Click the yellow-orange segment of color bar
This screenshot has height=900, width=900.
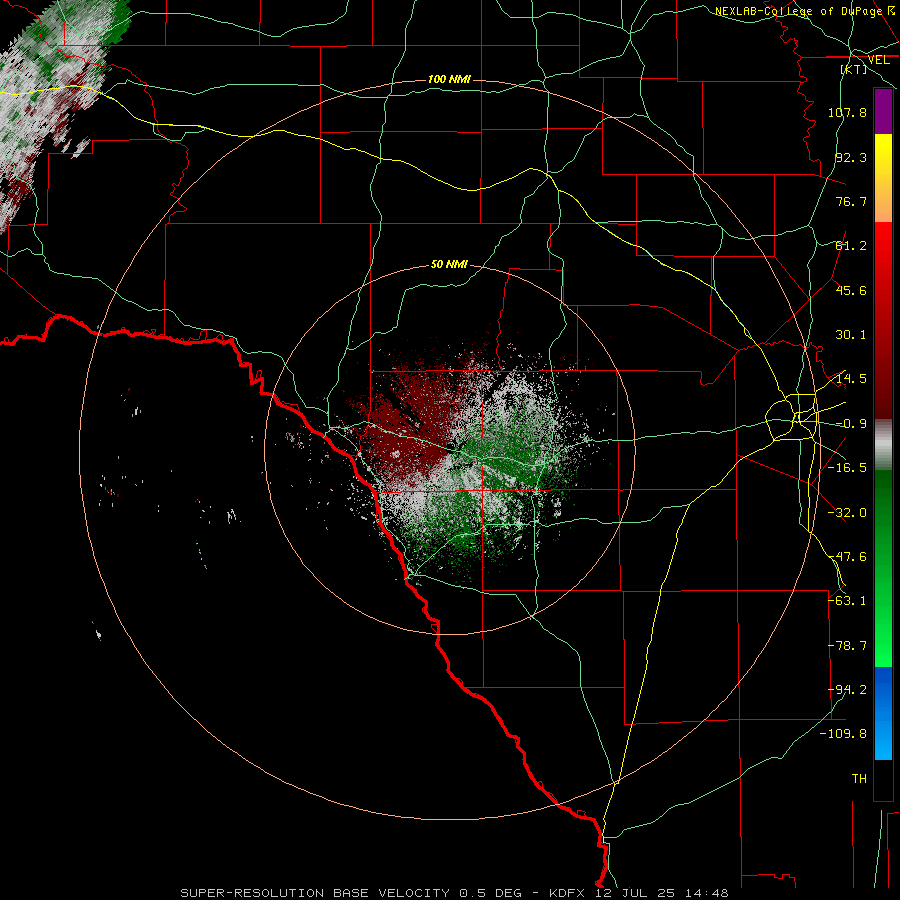click(x=883, y=178)
